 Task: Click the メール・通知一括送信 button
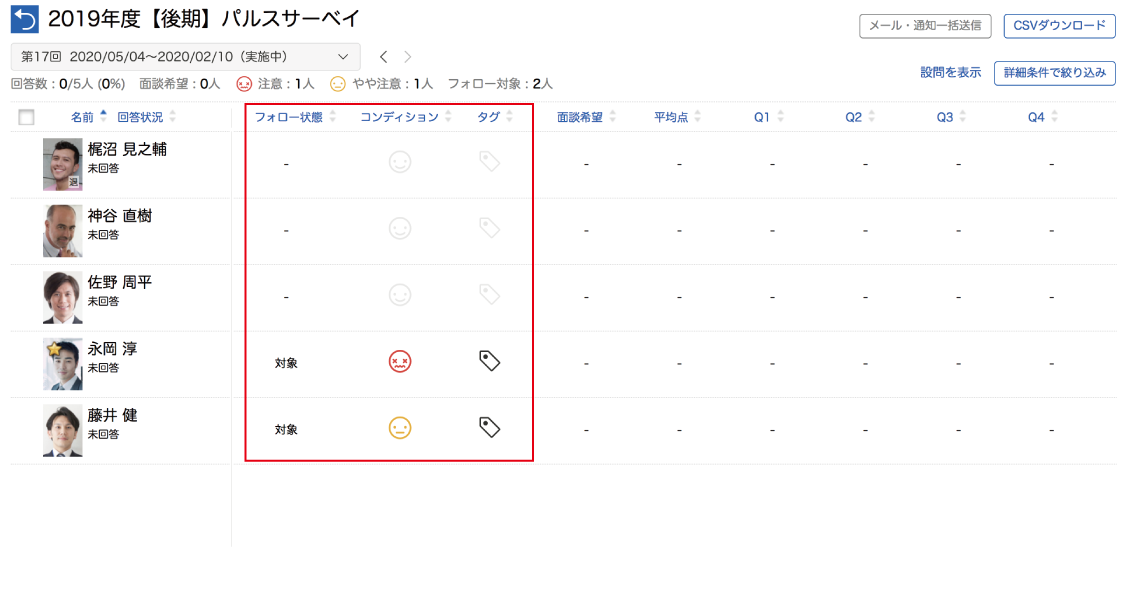point(925,26)
